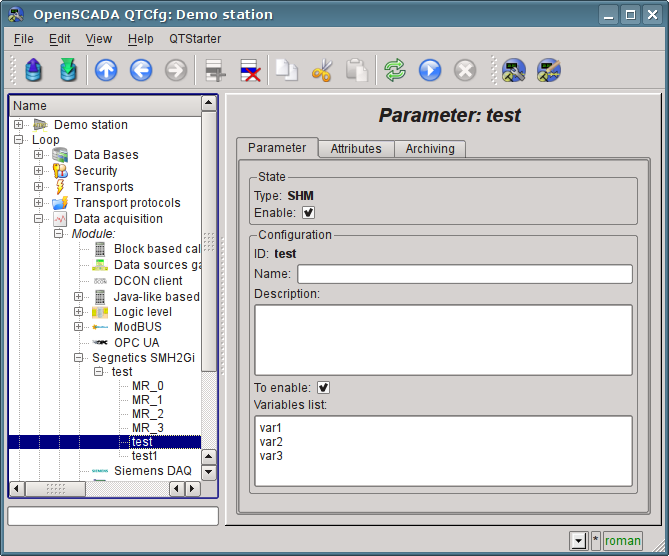
Task: Refresh the page with green arrows icon
Action: coord(395,70)
